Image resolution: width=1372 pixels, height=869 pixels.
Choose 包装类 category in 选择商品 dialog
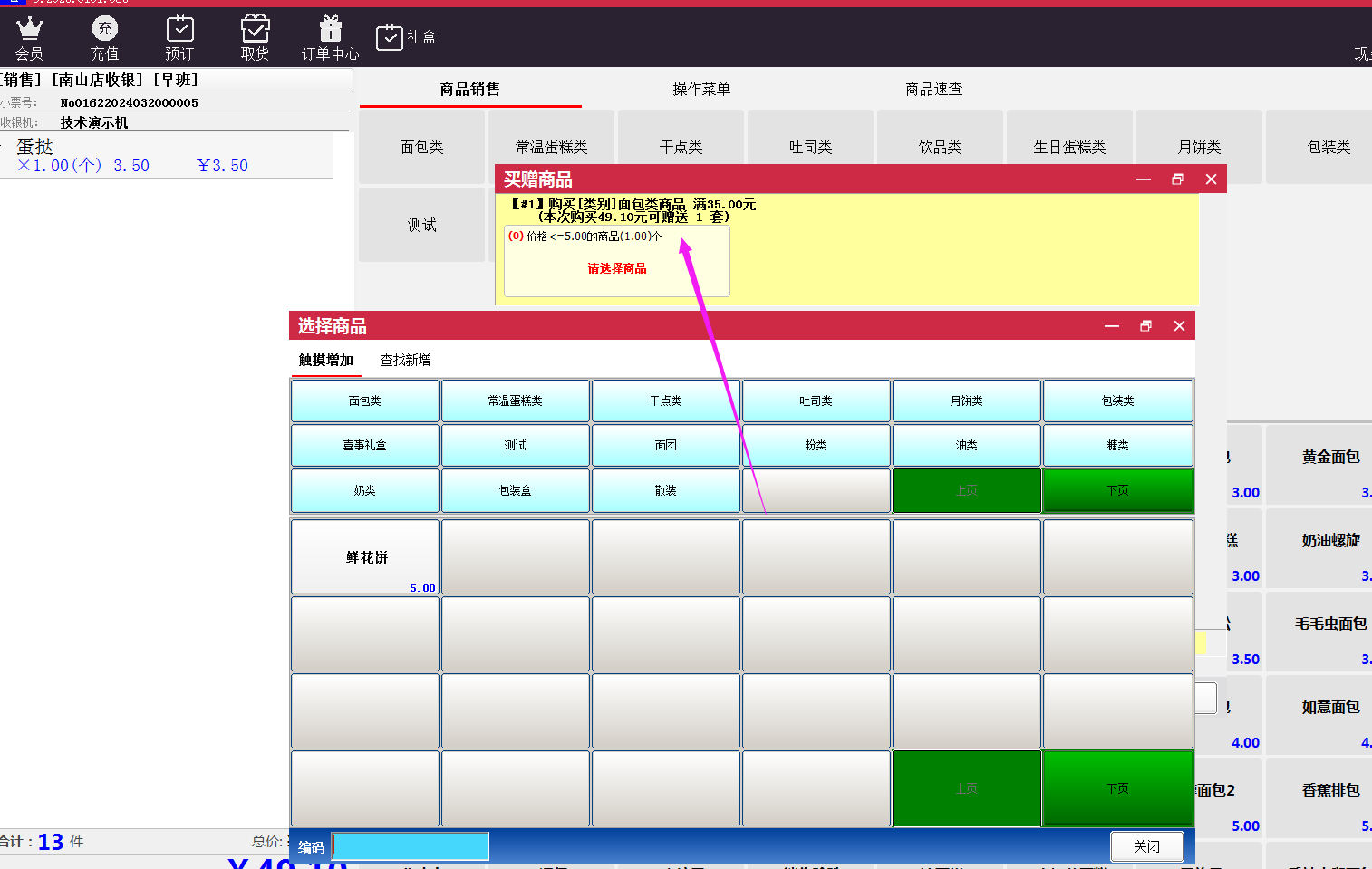point(1118,401)
